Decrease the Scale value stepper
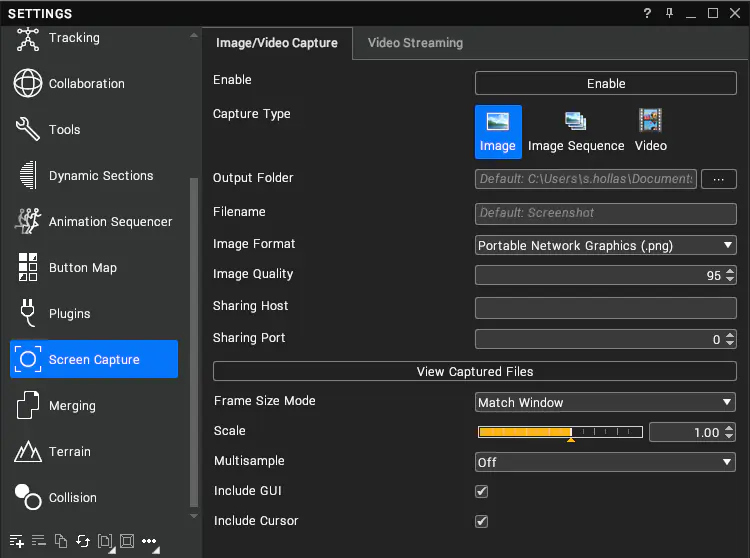Screen dimensions: 750x558 tap(729, 436)
